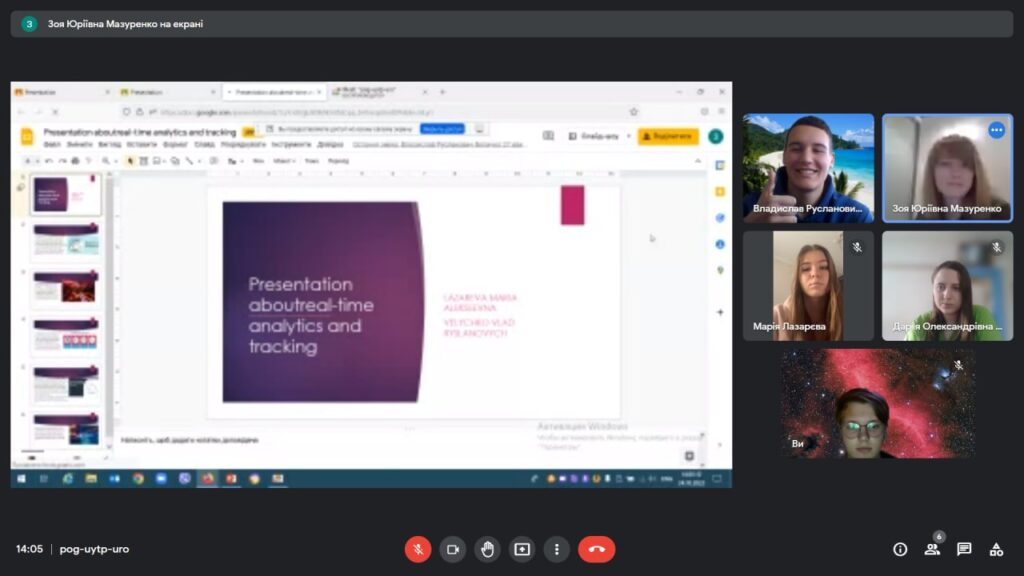1024x576 pixels.
Task: Open the three-dot more options menu
Action: click(556, 549)
